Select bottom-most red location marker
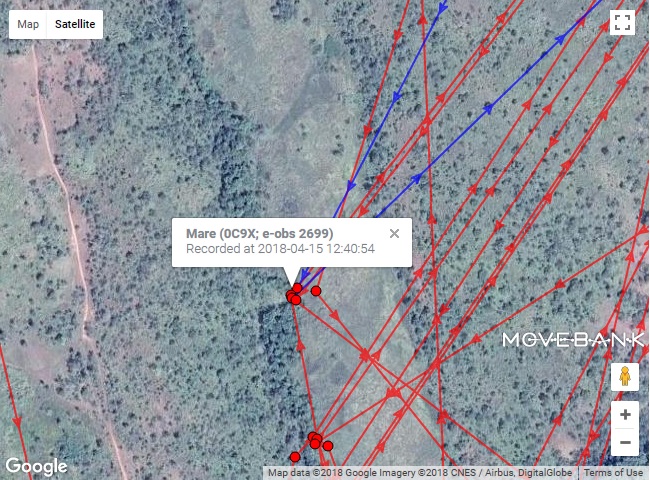The height and width of the screenshot is (480, 650). pyautogui.click(x=295, y=457)
